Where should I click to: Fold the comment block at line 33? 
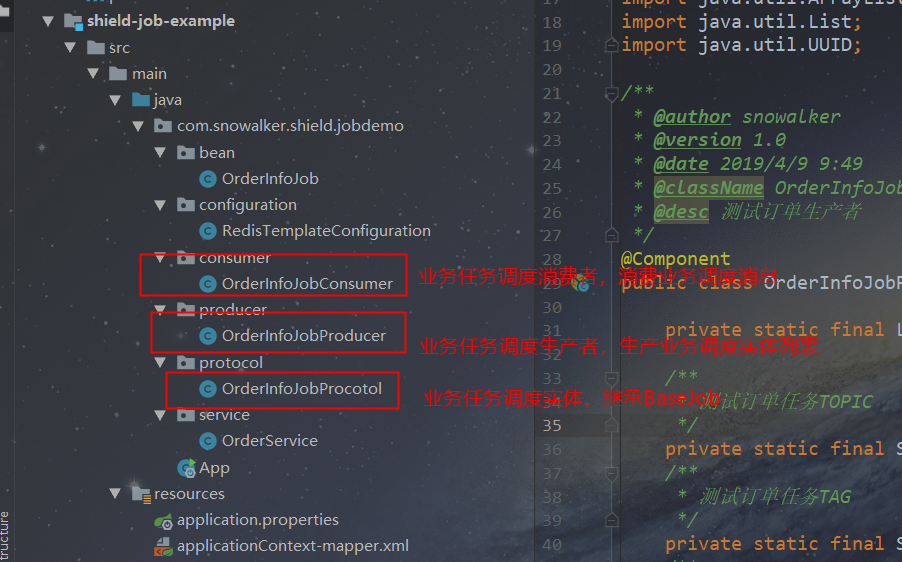[x=611, y=377]
